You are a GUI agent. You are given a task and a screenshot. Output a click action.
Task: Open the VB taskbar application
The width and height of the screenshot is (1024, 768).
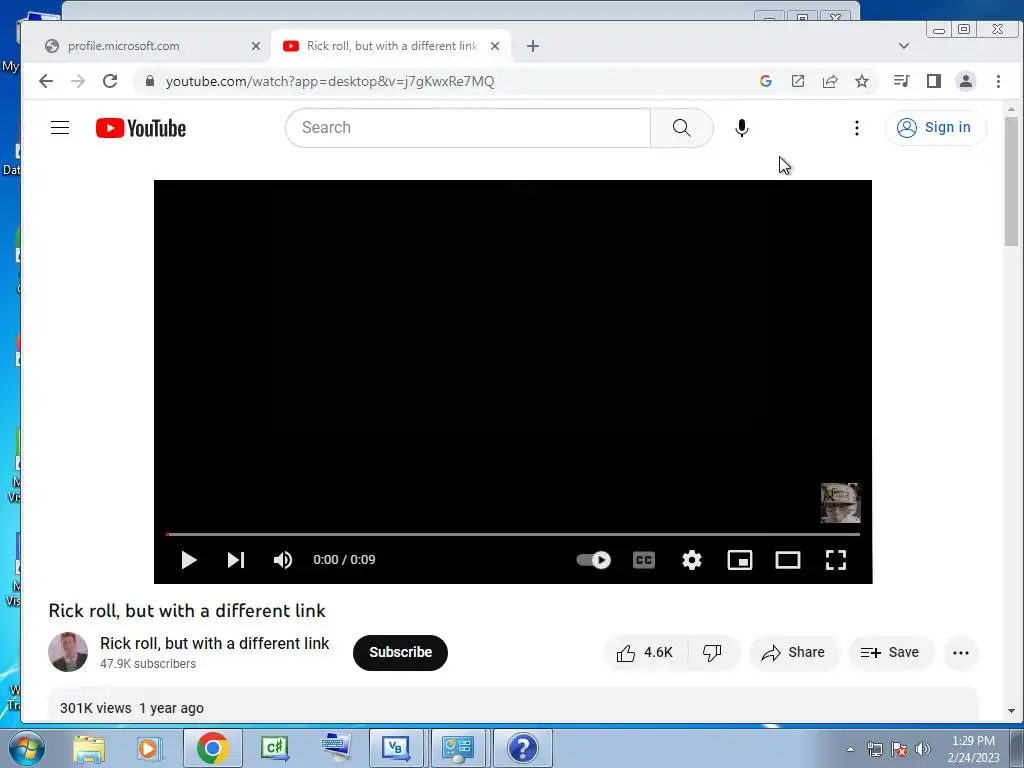(396, 748)
